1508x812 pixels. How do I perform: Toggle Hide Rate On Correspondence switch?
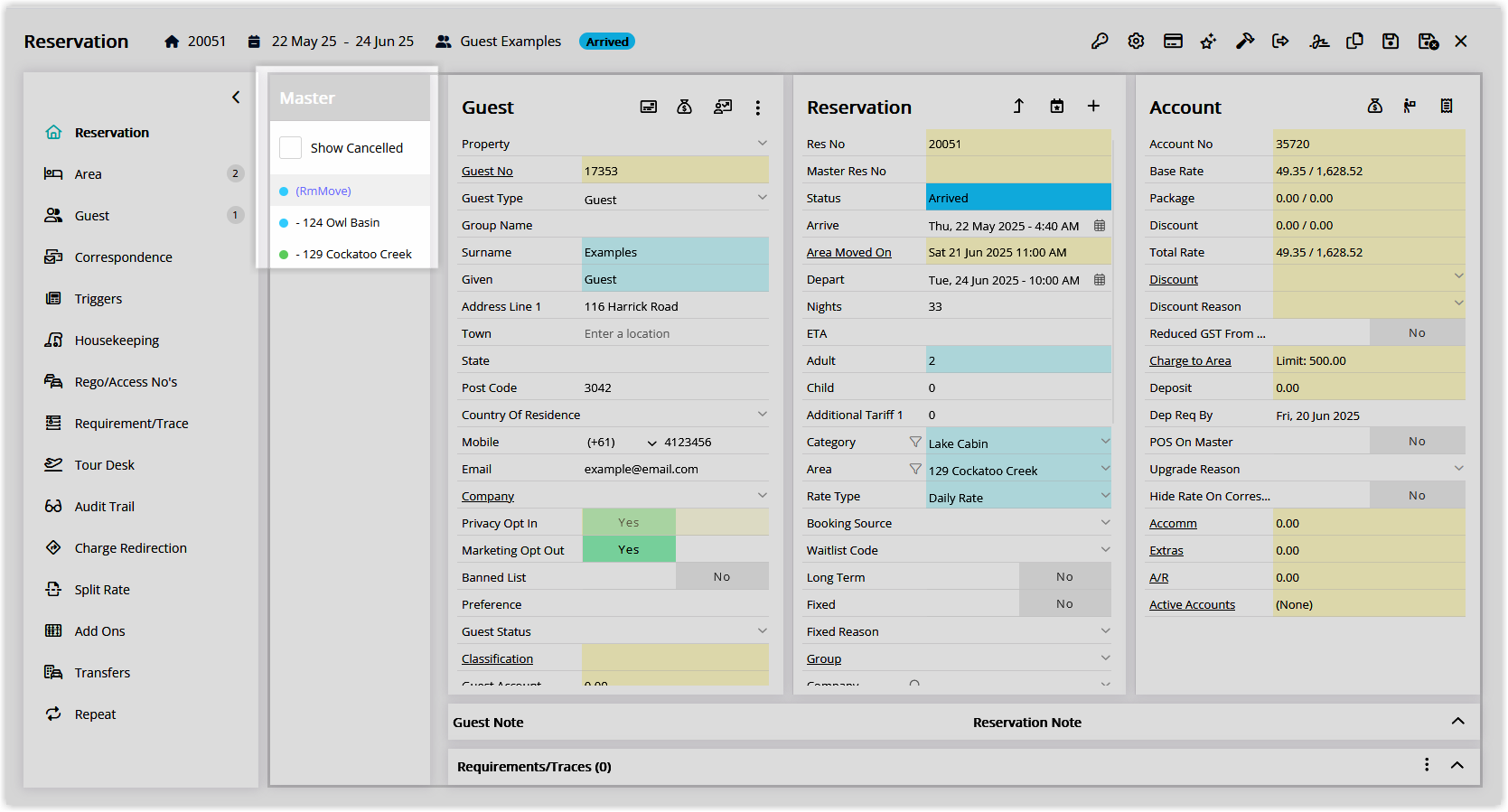coord(1418,495)
